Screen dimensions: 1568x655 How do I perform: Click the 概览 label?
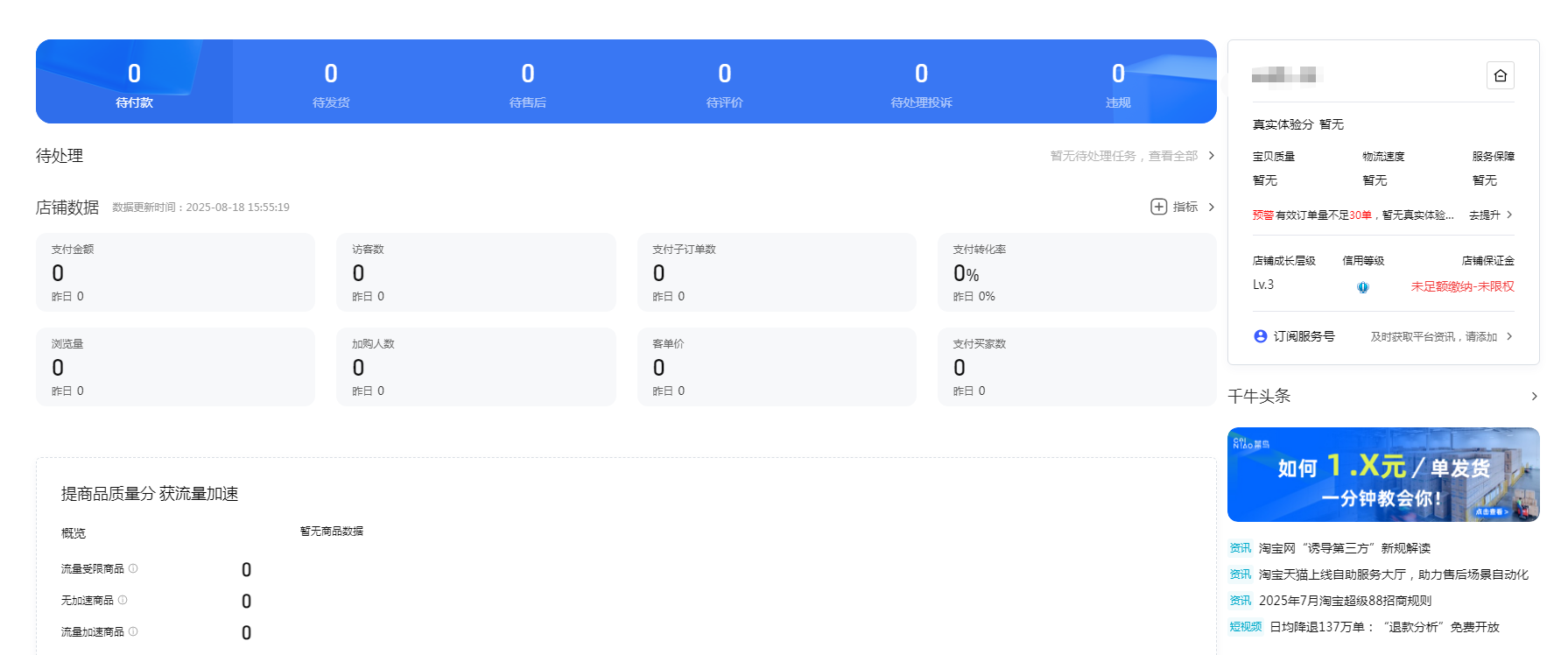pos(74,533)
